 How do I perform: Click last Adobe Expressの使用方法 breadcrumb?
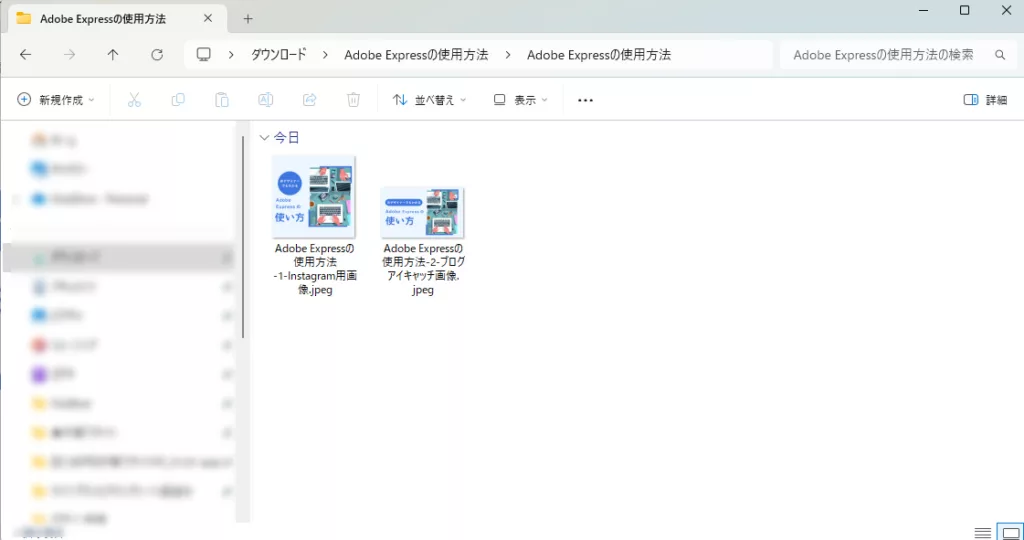click(599, 55)
